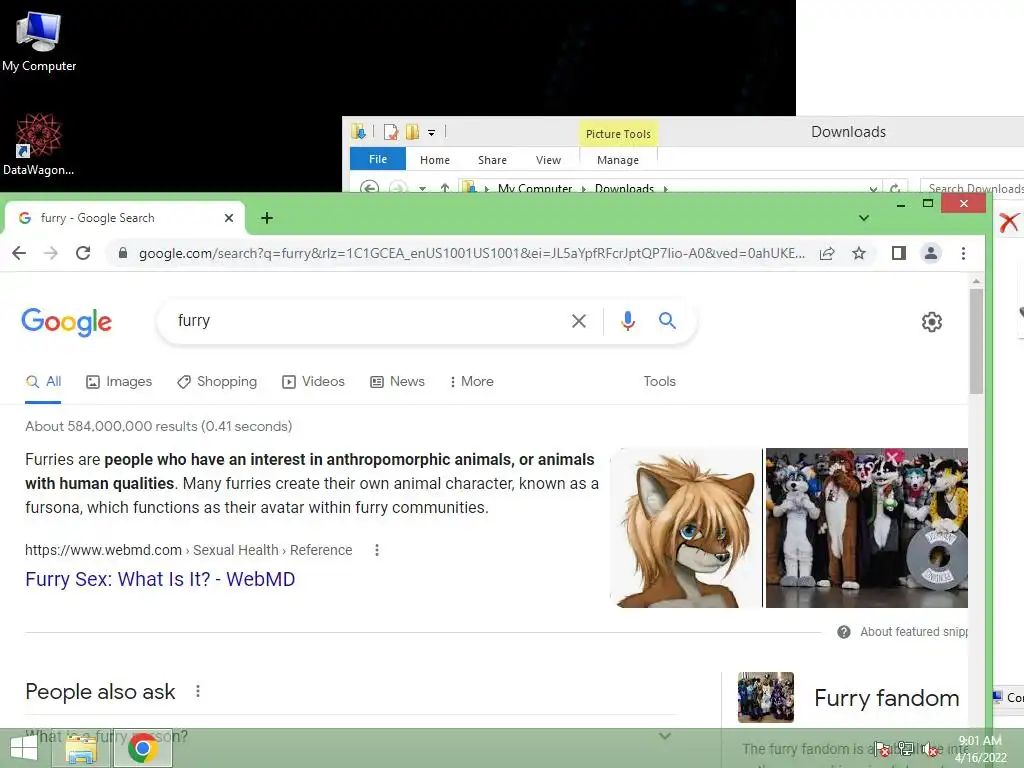Image resolution: width=1024 pixels, height=768 pixels.
Task: Expand Customize Quick Access Toolbar dropdown
Action: [x=431, y=133]
